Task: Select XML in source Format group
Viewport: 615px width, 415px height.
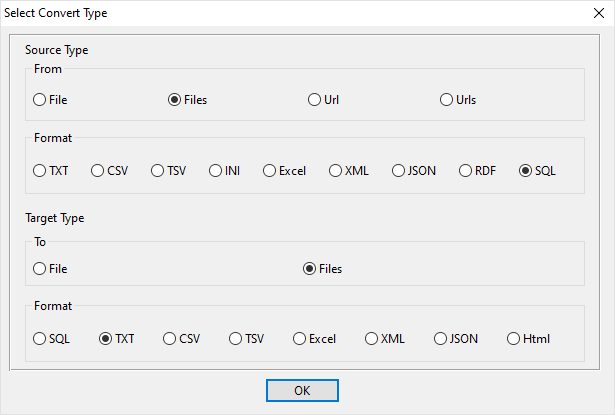Action: [x=336, y=171]
